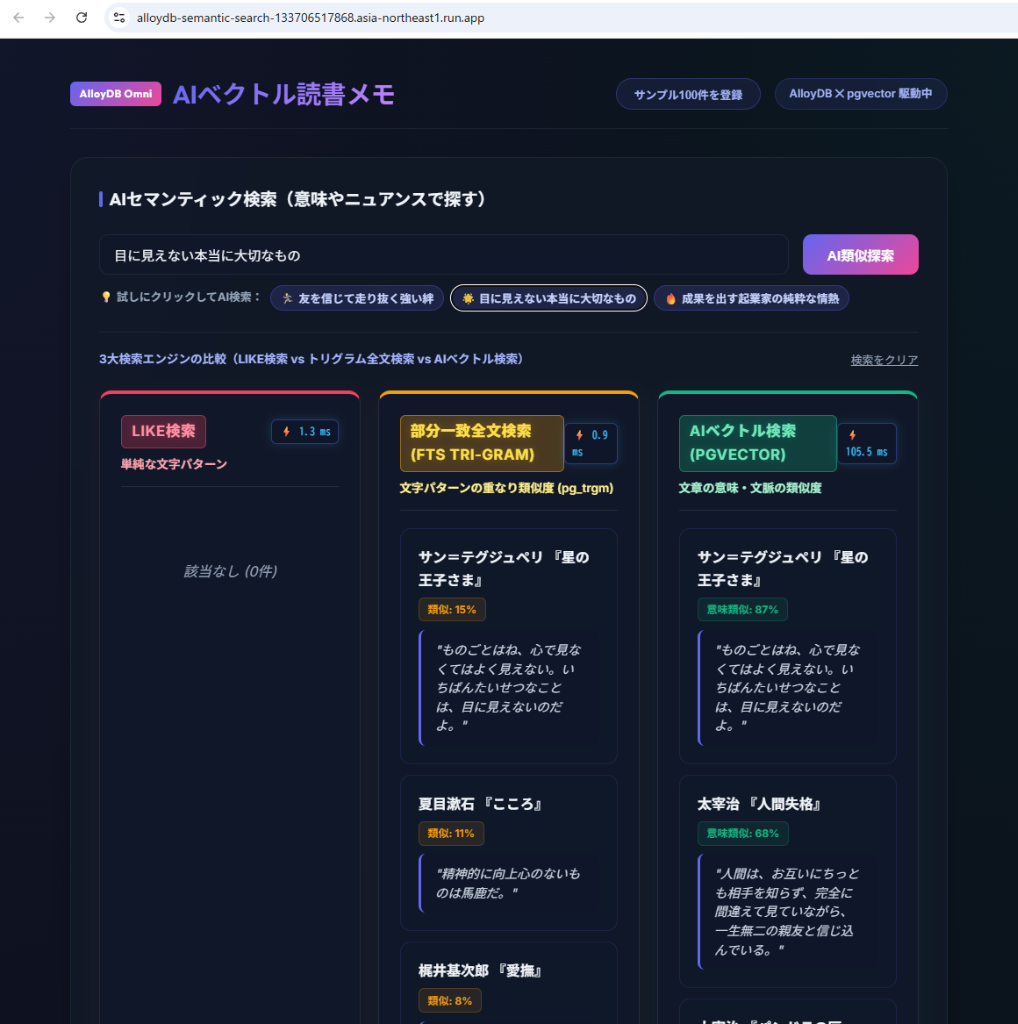Viewport: 1018px width, 1024px height.
Task: Select the 友を信じて走り抜く強い絆 suggestion chip
Action: pyautogui.click(x=357, y=298)
